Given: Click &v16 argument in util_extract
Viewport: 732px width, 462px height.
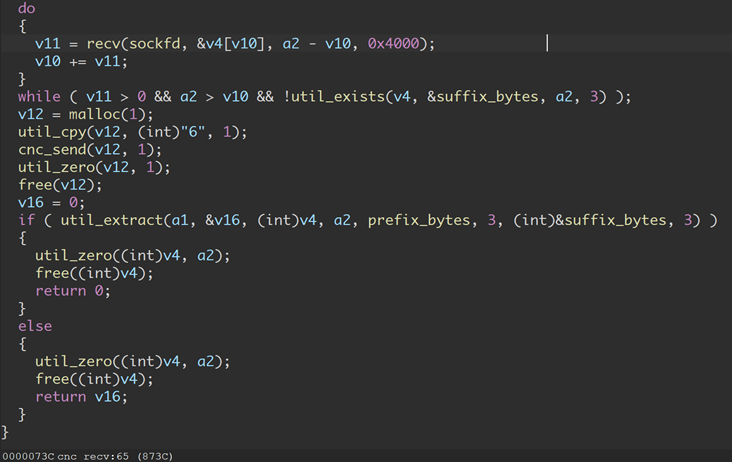Looking at the screenshot, I should [222, 220].
